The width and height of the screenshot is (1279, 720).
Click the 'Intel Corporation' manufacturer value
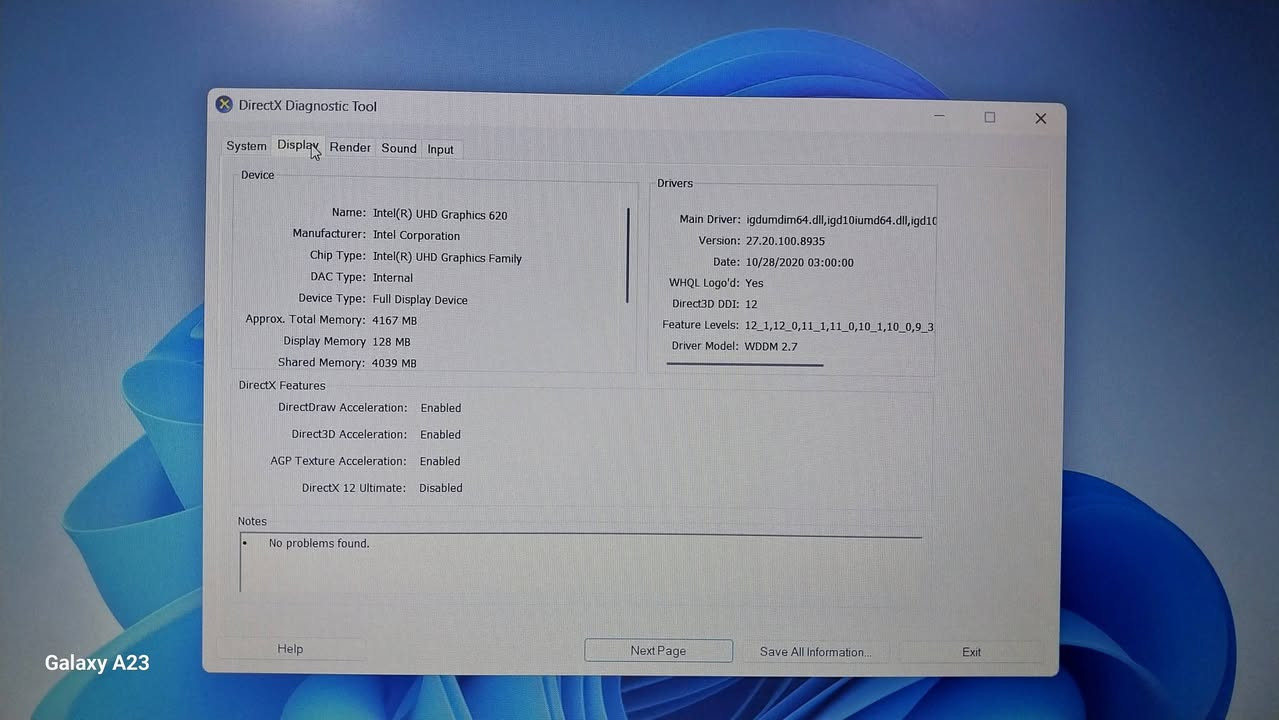tap(416, 236)
